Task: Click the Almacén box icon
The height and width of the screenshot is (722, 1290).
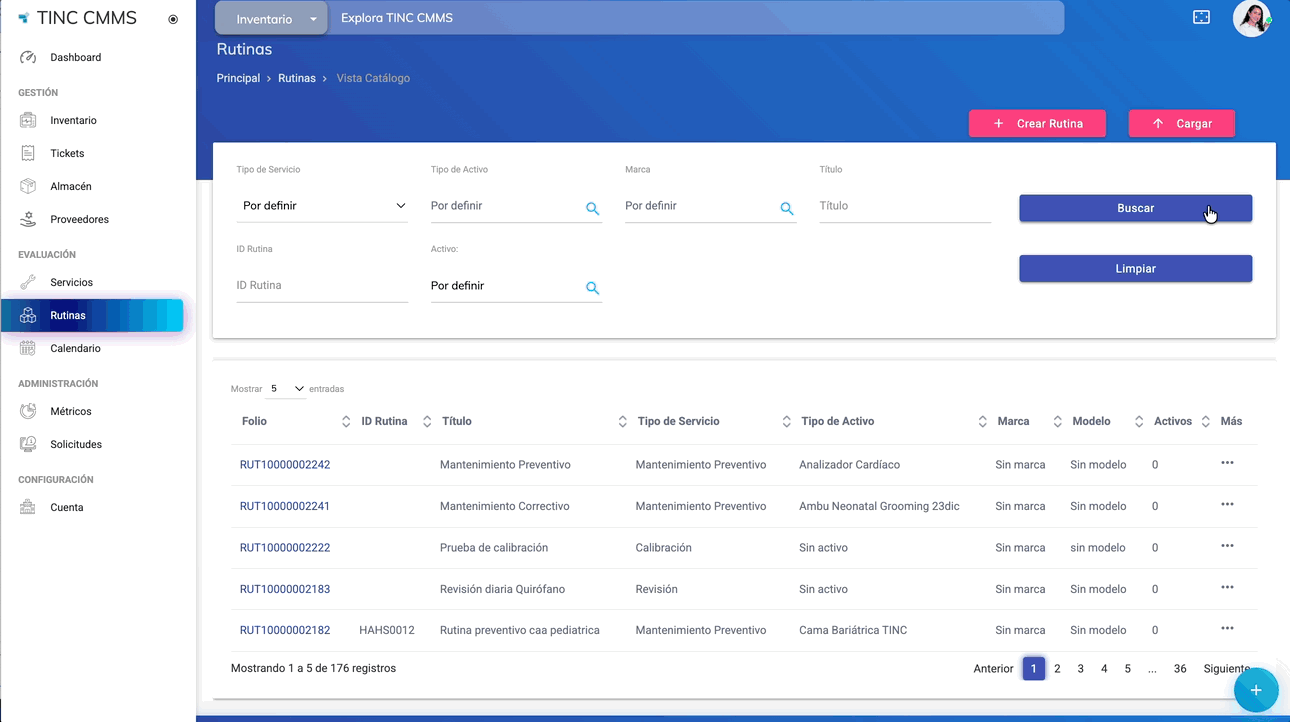Action: click(28, 187)
